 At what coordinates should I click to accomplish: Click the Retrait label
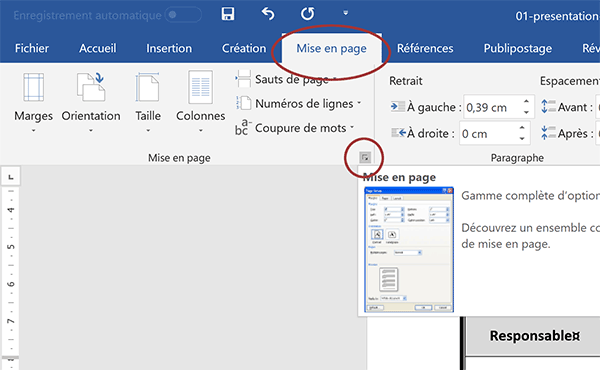click(406, 81)
